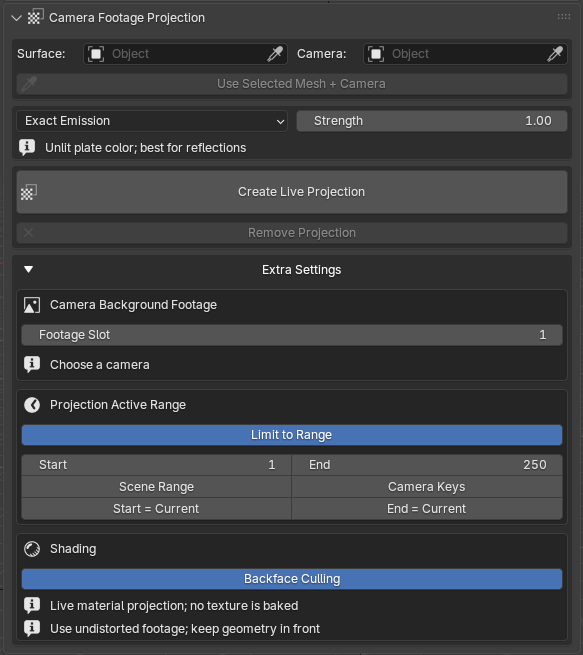Viewport: 583px width, 655px height.
Task: Click 'Use undistorted footage; keep geometry in front'
Action: pyautogui.click(x=185, y=629)
